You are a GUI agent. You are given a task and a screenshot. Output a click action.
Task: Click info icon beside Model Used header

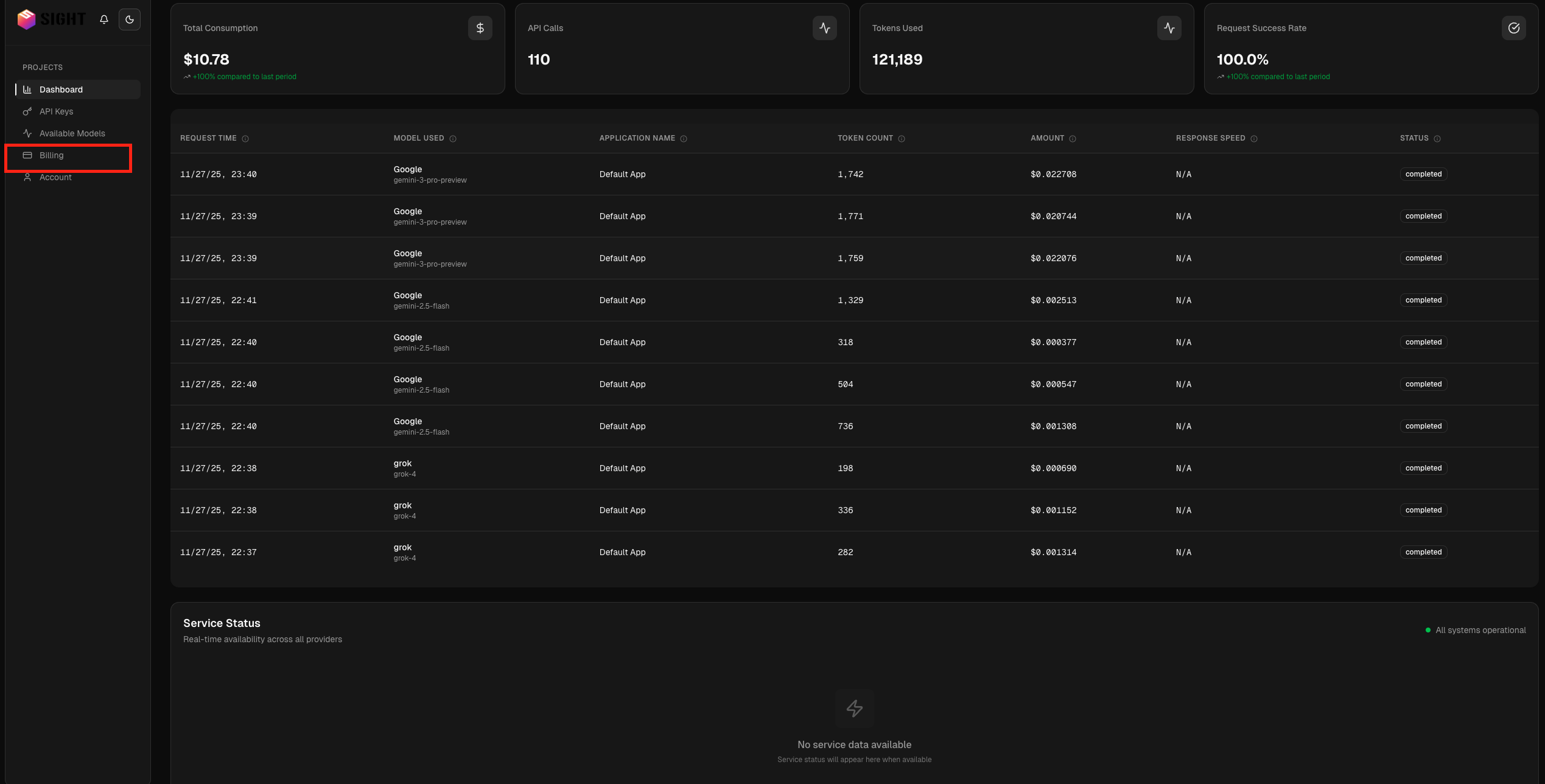click(453, 139)
